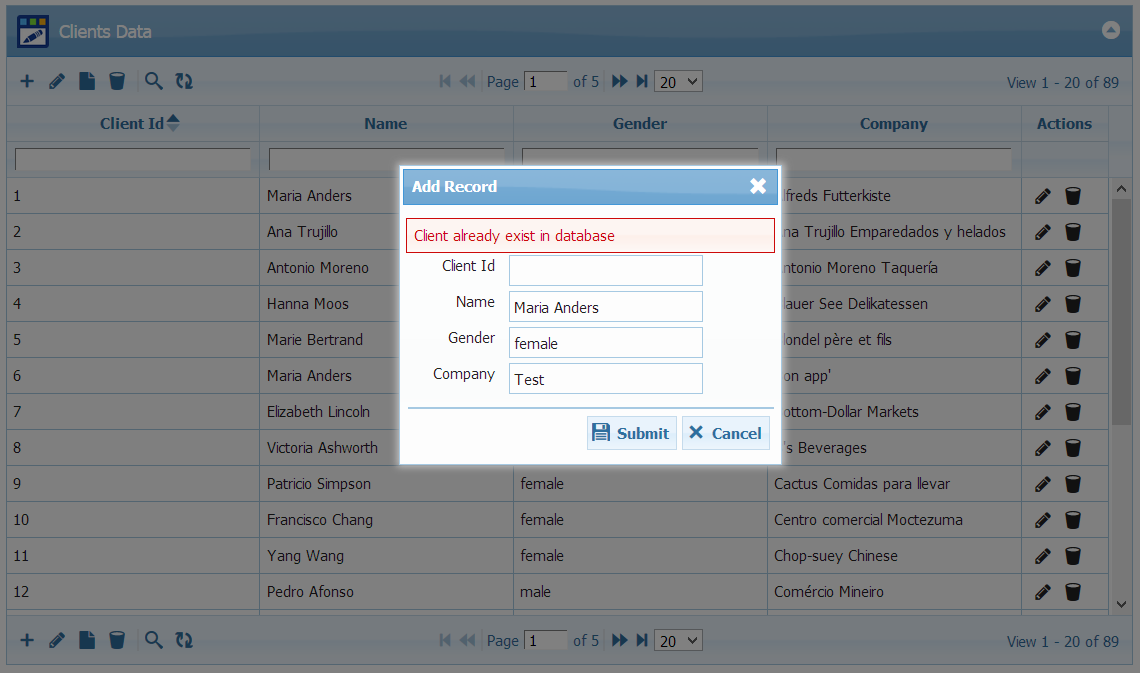The image size is (1140, 673).
Task: Click the delete trash icon in top toolbar
Action: tap(117, 81)
